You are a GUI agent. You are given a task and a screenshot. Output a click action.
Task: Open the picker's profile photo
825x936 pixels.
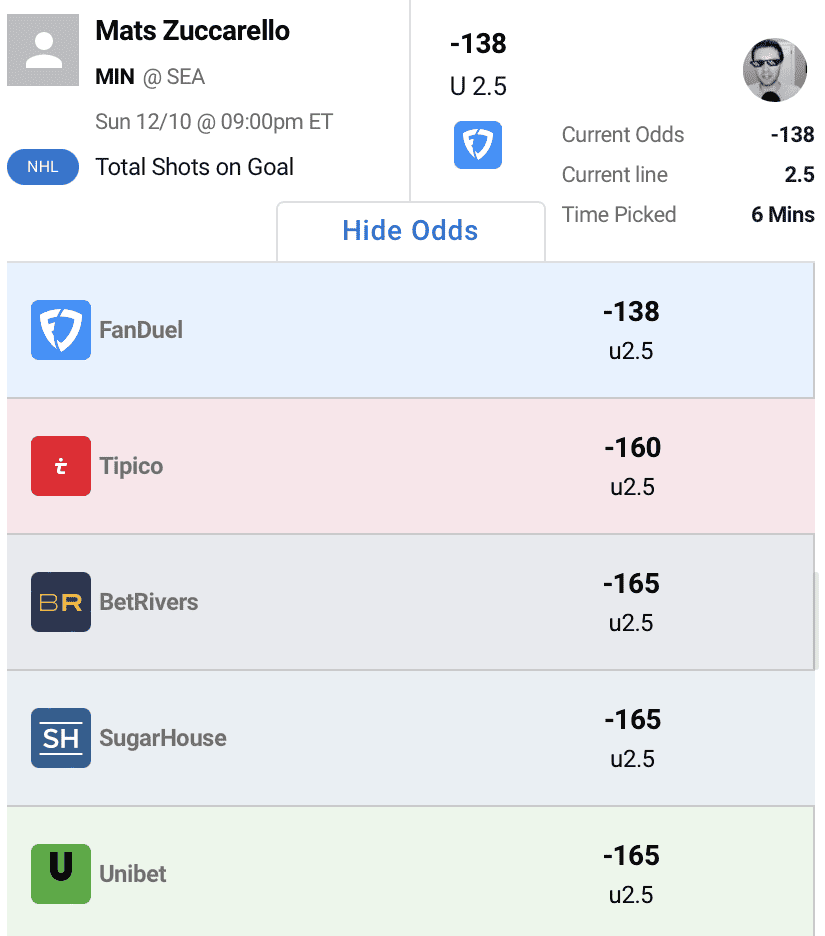click(x=775, y=70)
